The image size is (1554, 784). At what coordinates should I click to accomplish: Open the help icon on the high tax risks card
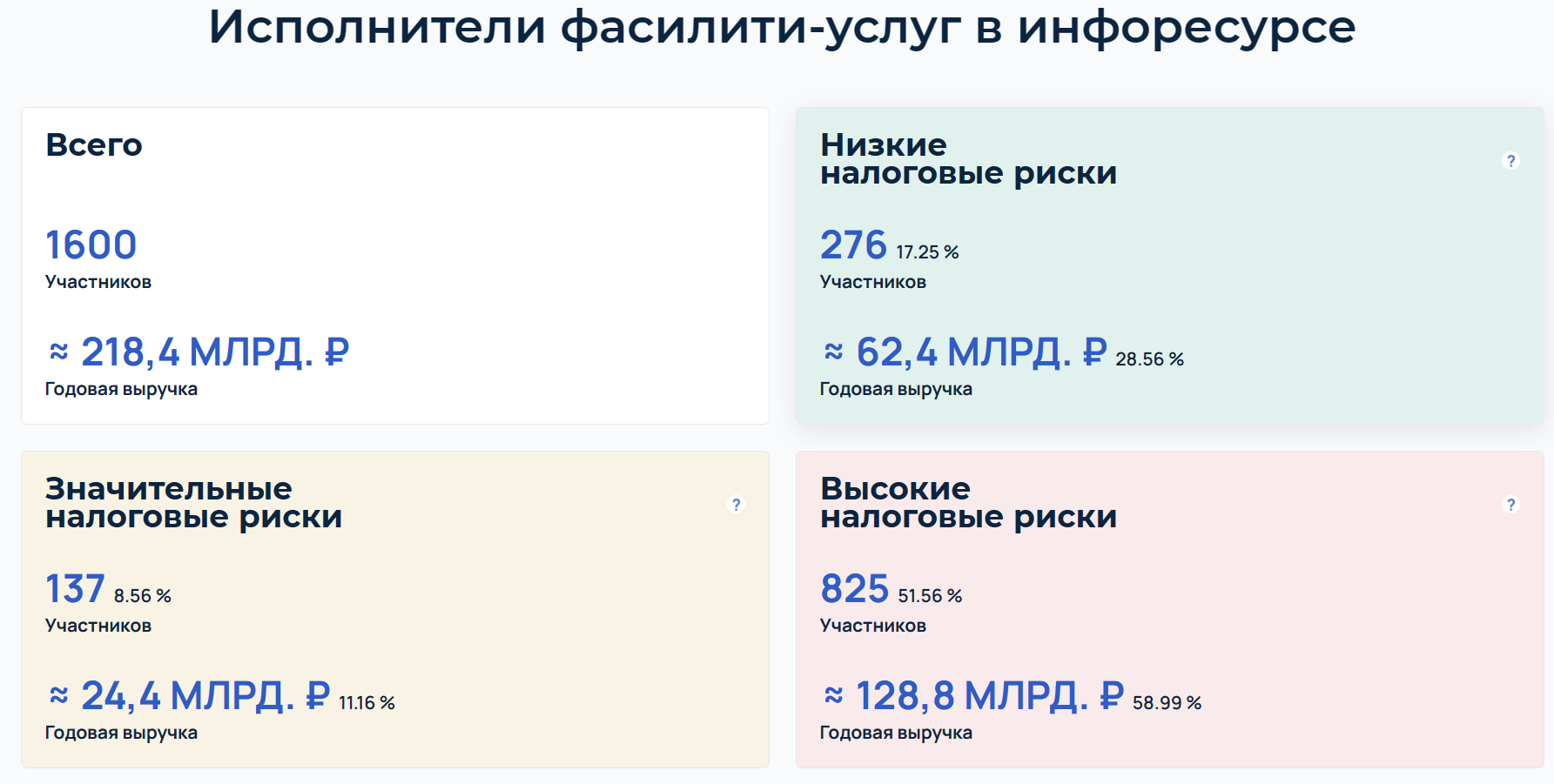pyautogui.click(x=1510, y=505)
